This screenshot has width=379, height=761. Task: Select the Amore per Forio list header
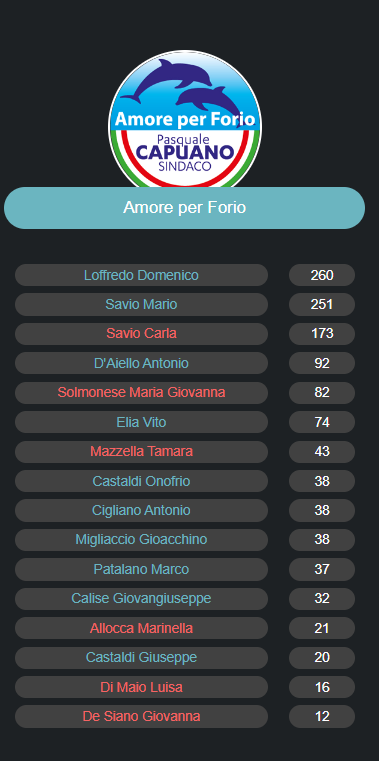point(184,208)
